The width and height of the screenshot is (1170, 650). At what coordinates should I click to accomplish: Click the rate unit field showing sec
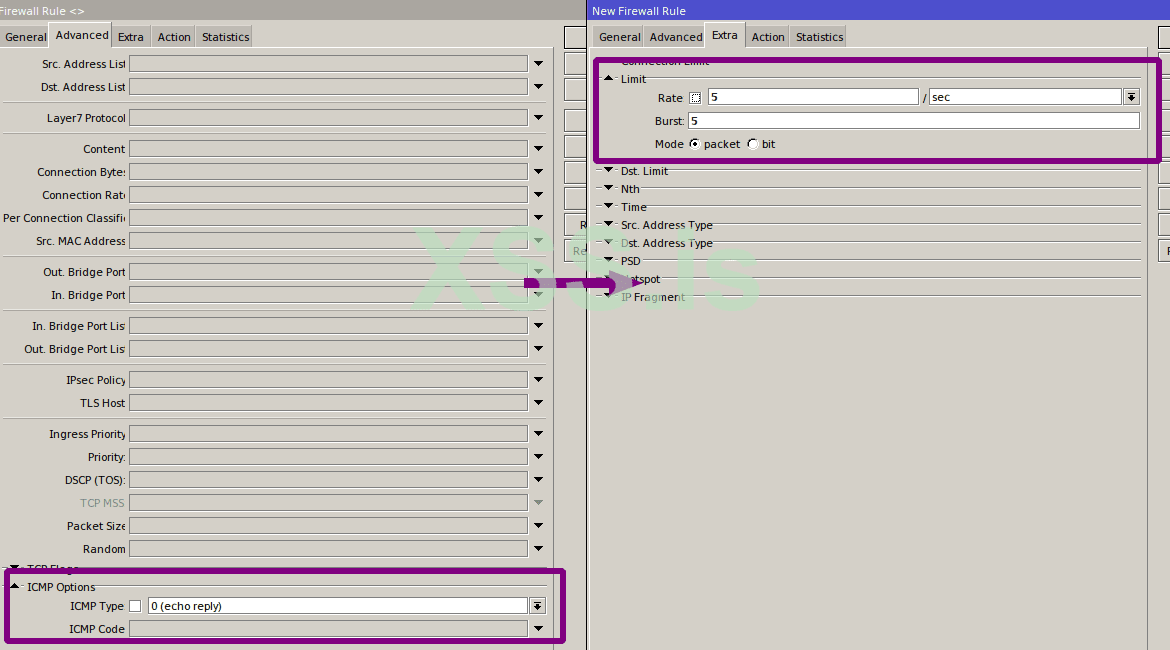pos(1025,97)
